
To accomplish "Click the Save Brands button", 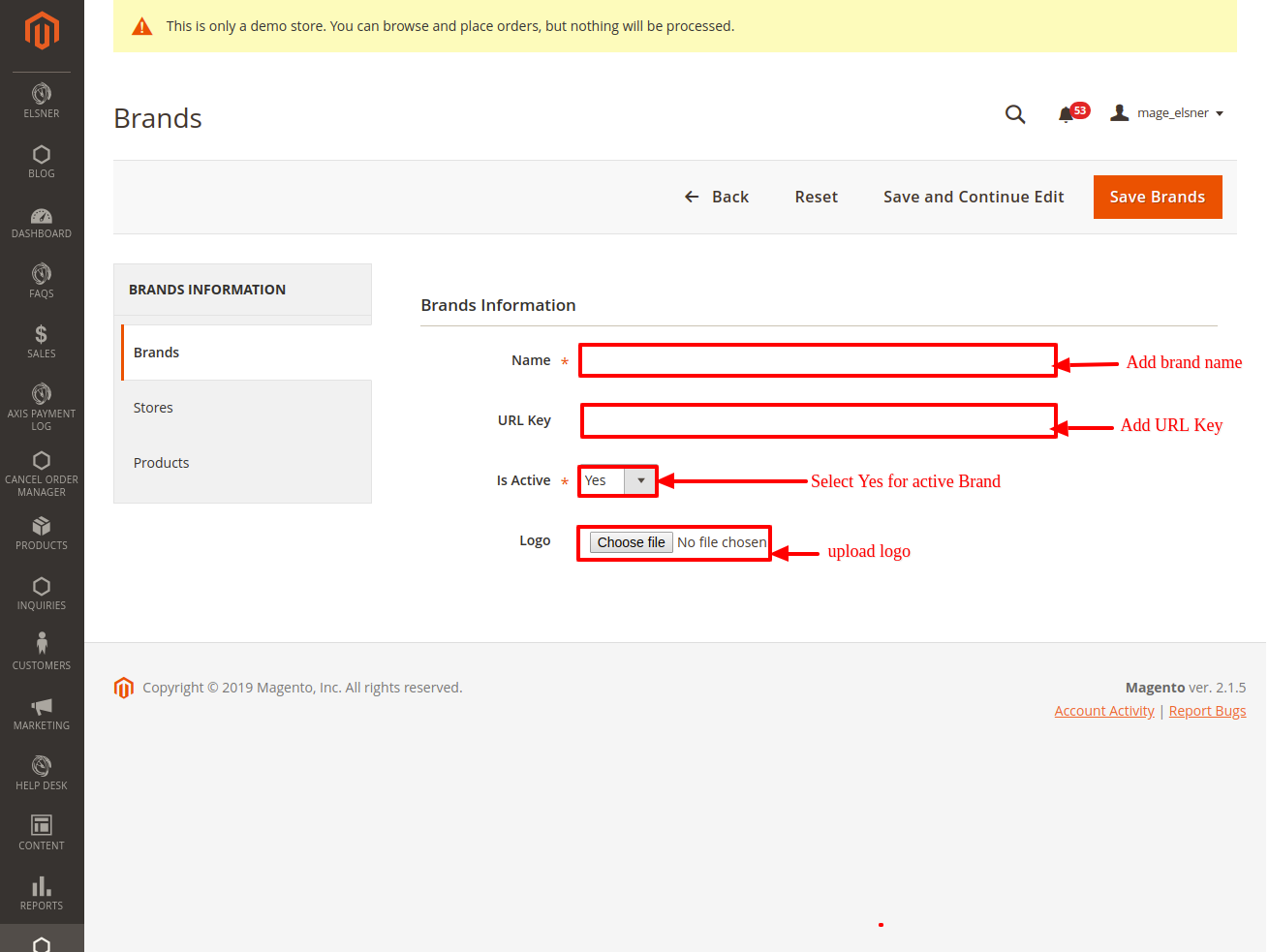I will click(1157, 197).
